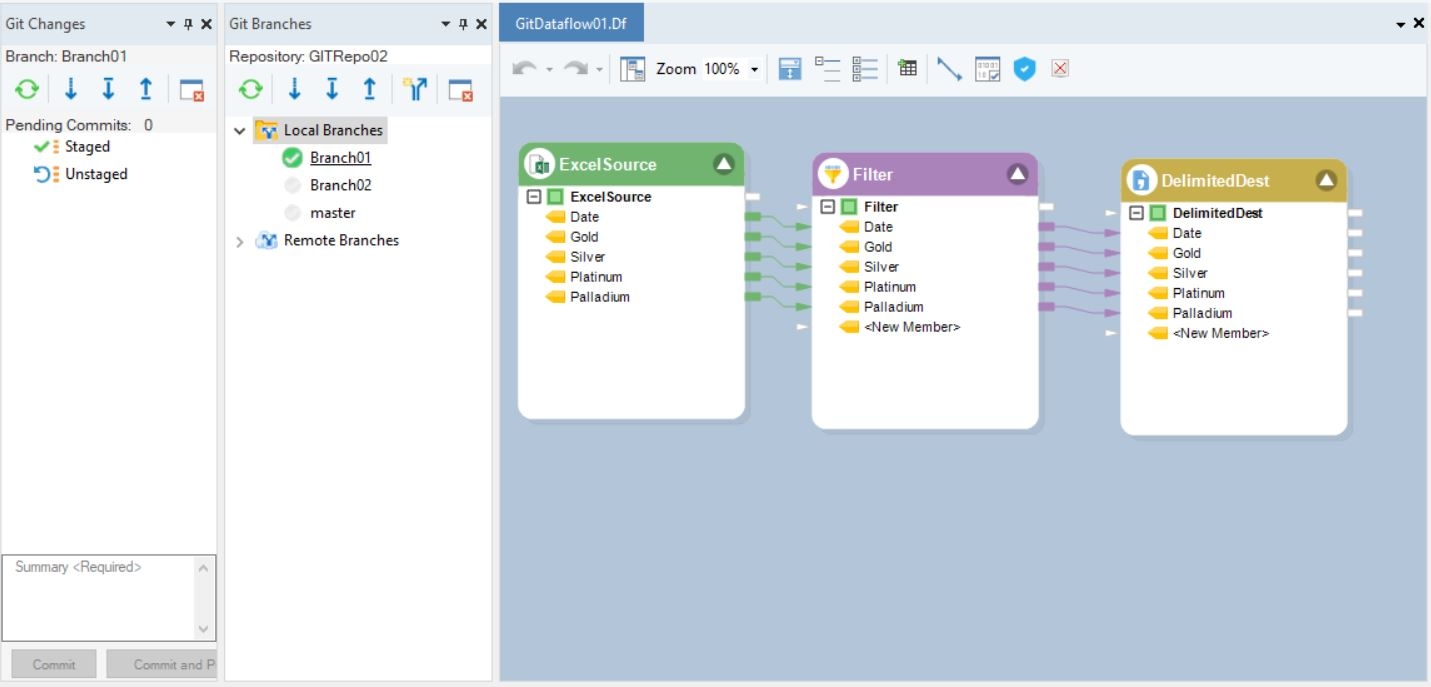Click the up-arrow push icon in Git Branches
Viewport: 1431px width, 687px height.
[369, 90]
